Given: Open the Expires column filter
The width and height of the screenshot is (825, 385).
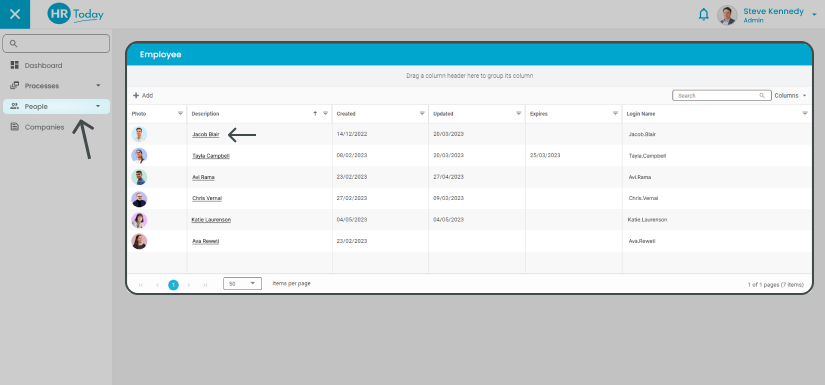Looking at the screenshot, I should 616,113.
